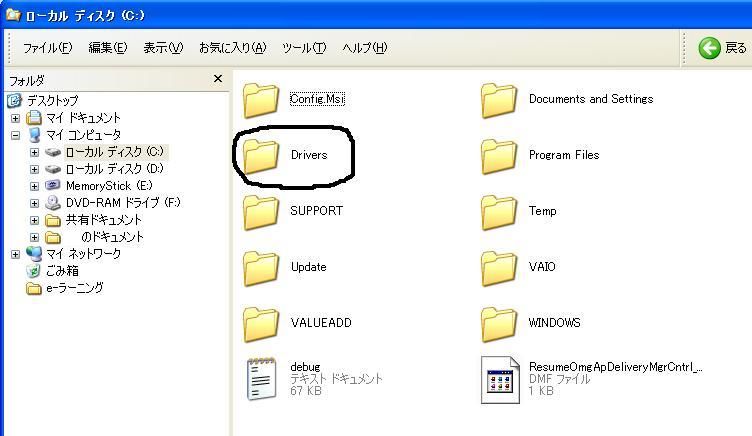Click the debug file name
The height and width of the screenshot is (436, 752).
pos(305,367)
